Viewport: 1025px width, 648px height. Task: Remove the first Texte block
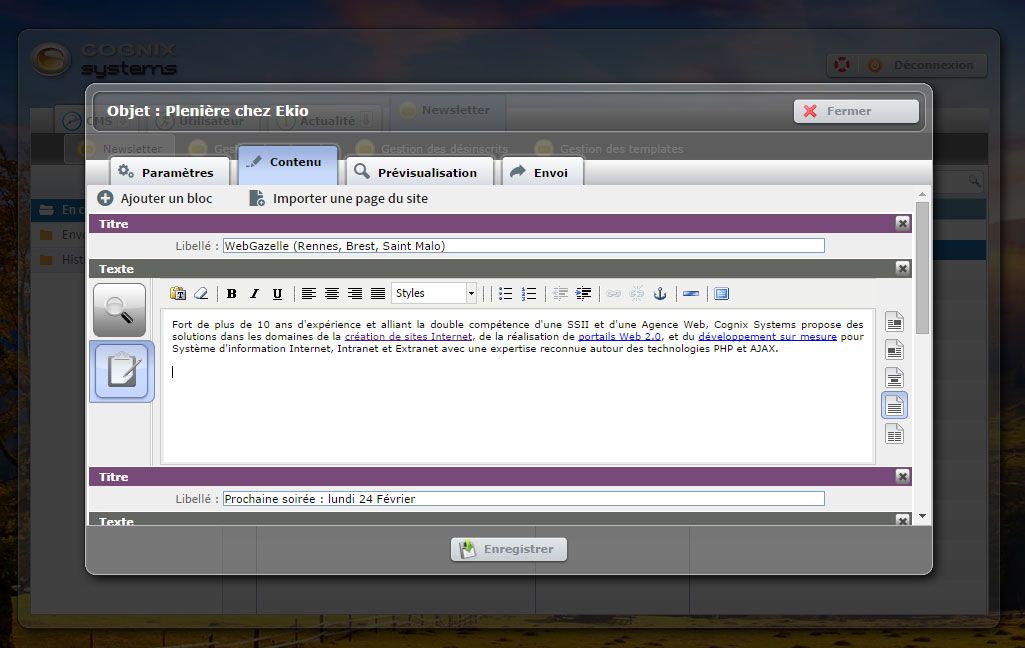pyautogui.click(x=903, y=268)
